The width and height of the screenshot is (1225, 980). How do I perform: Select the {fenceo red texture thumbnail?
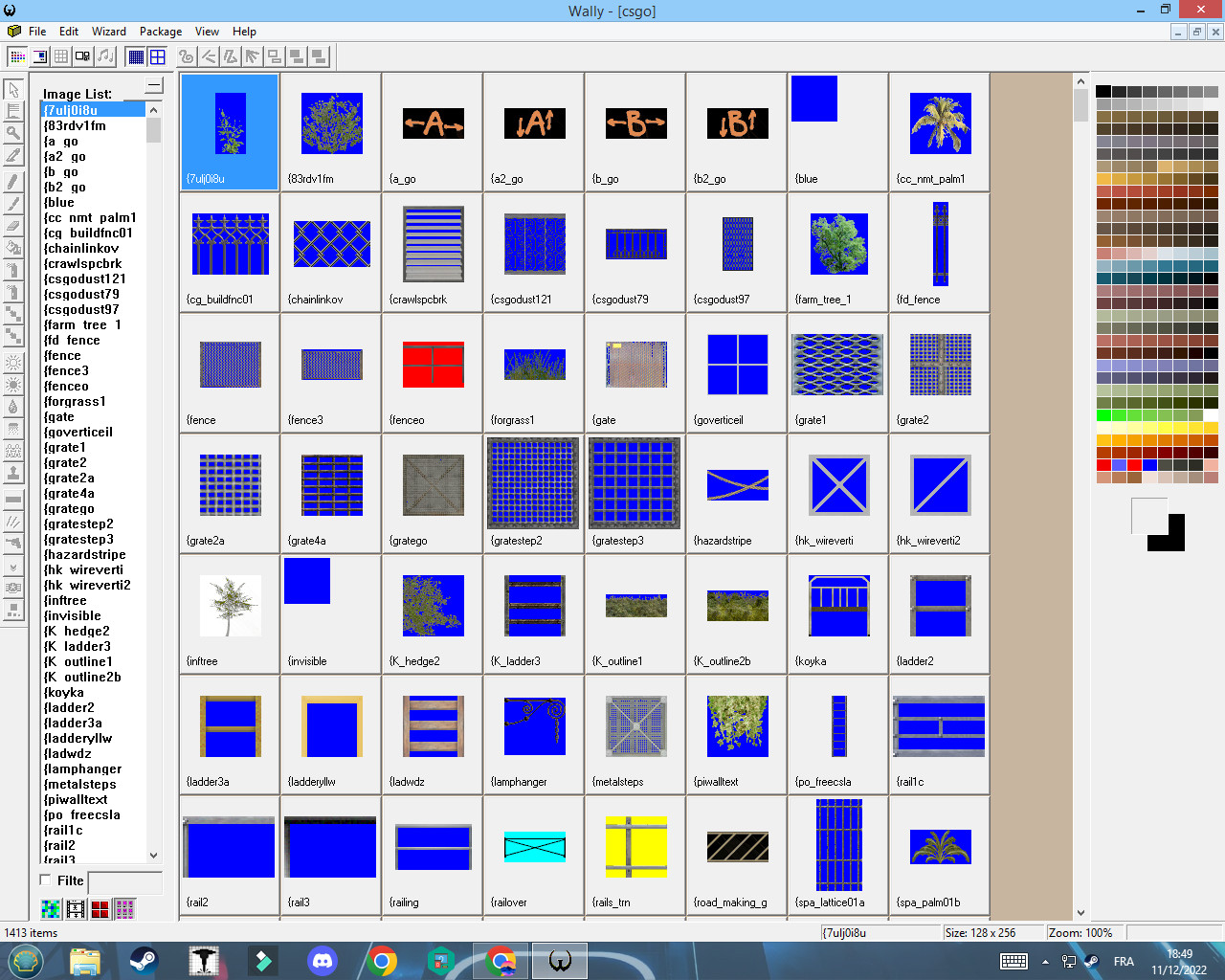pyautogui.click(x=433, y=372)
